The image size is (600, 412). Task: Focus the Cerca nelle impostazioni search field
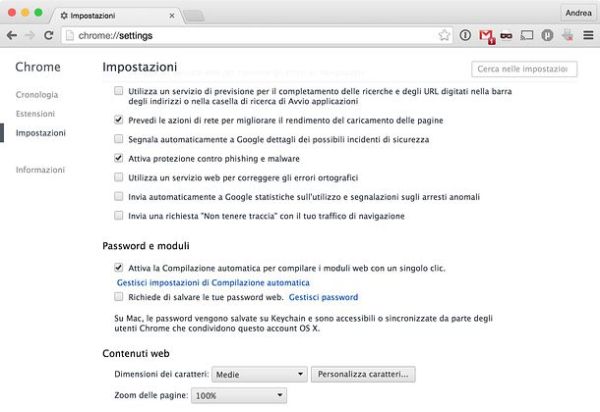click(x=524, y=69)
